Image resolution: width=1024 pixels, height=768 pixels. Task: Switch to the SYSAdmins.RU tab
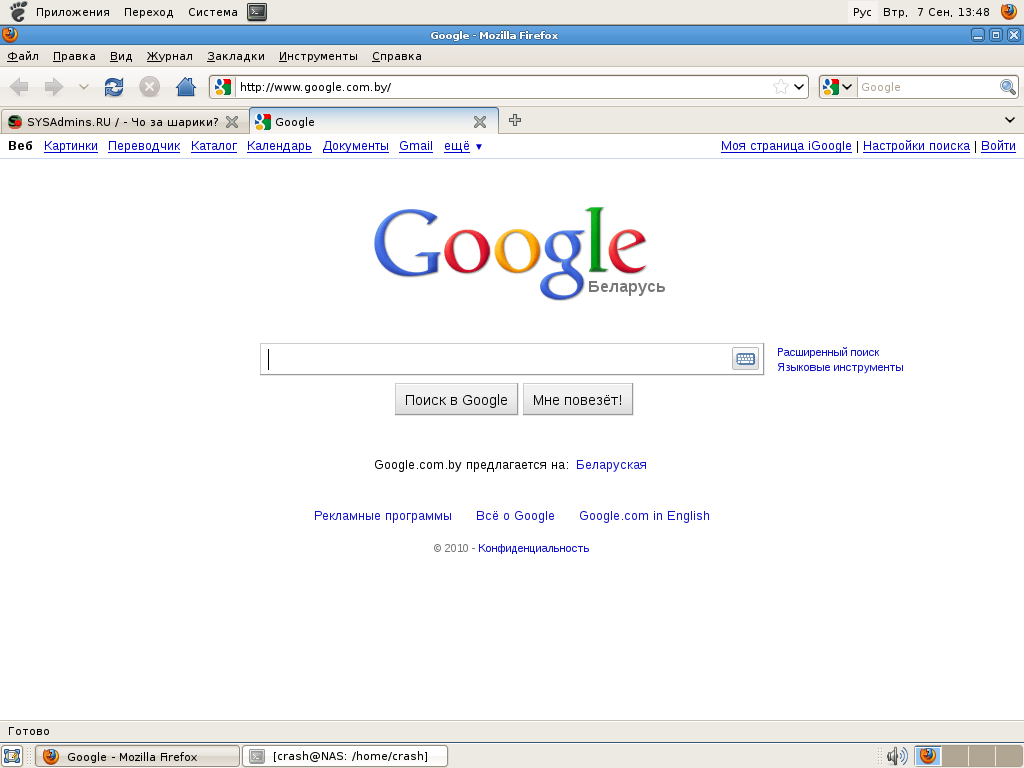click(x=124, y=122)
